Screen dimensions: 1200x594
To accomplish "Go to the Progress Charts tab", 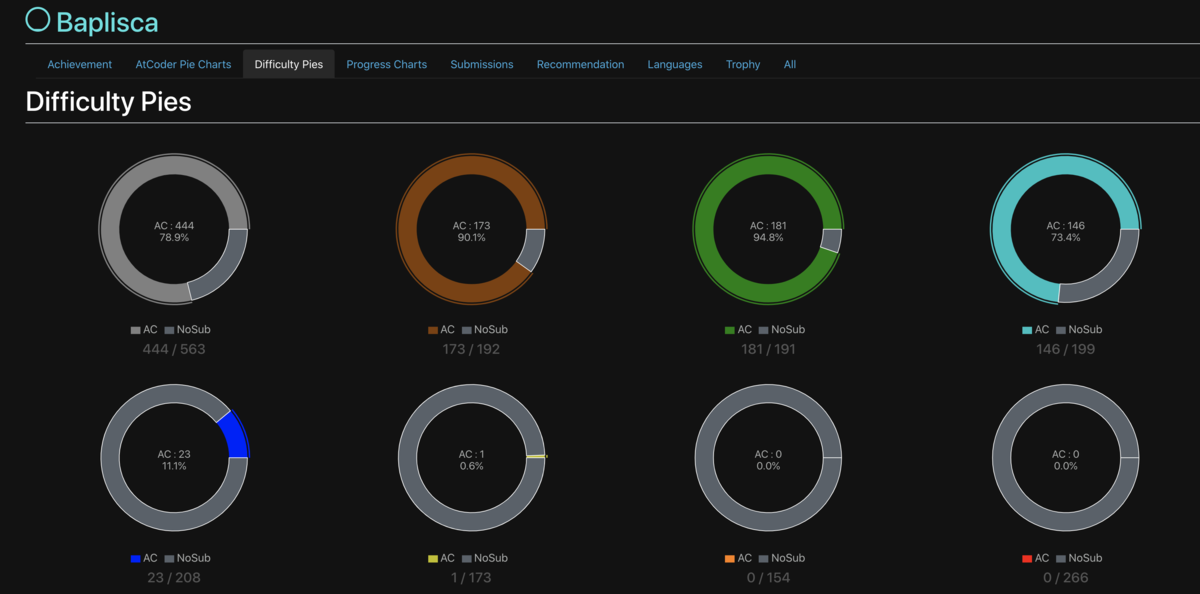I will (387, 64).
